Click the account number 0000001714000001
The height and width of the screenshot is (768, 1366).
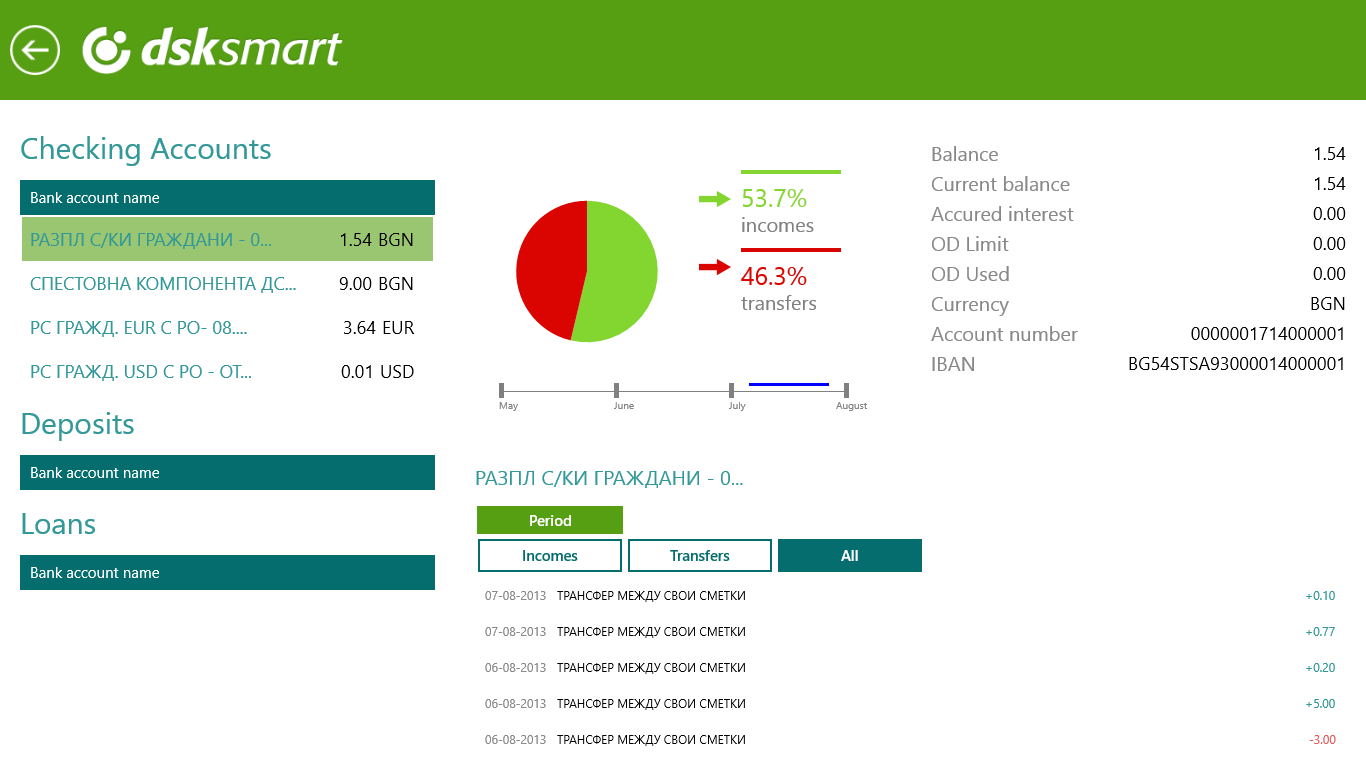click(x=1268, y=334)
